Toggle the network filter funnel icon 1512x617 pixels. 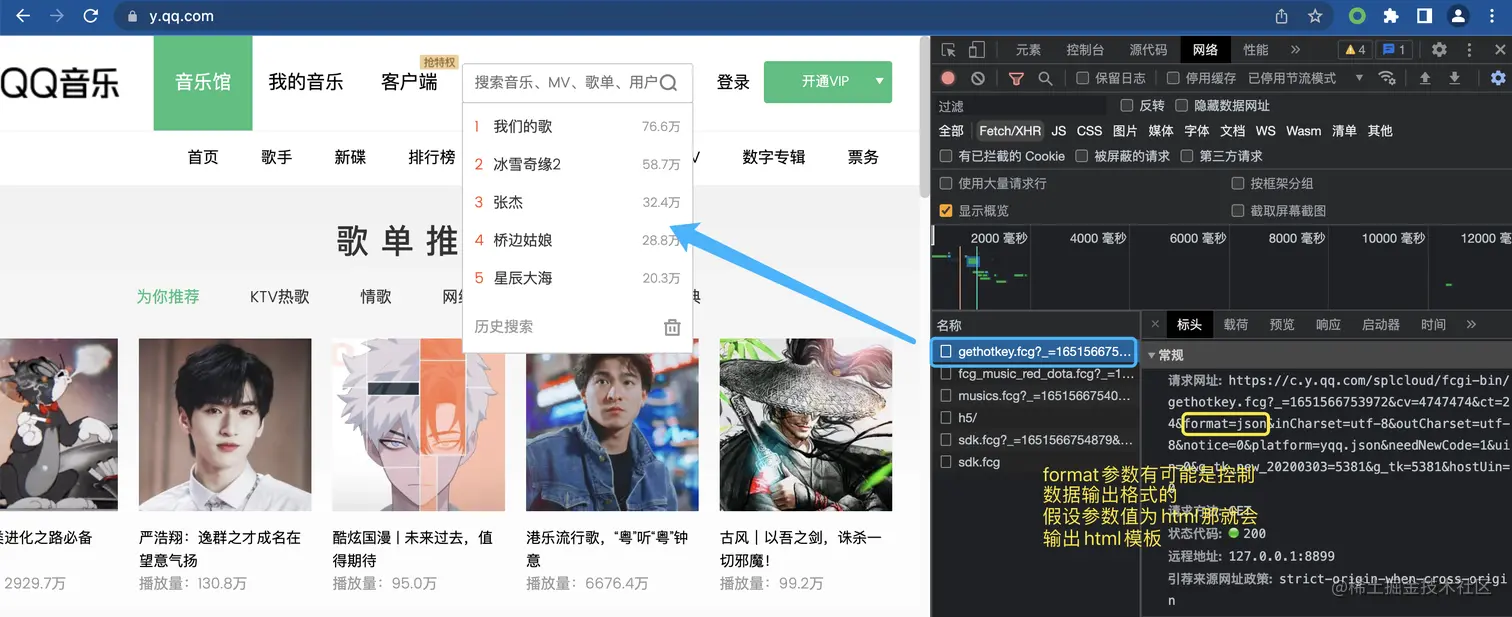(x=1016, y=78)
